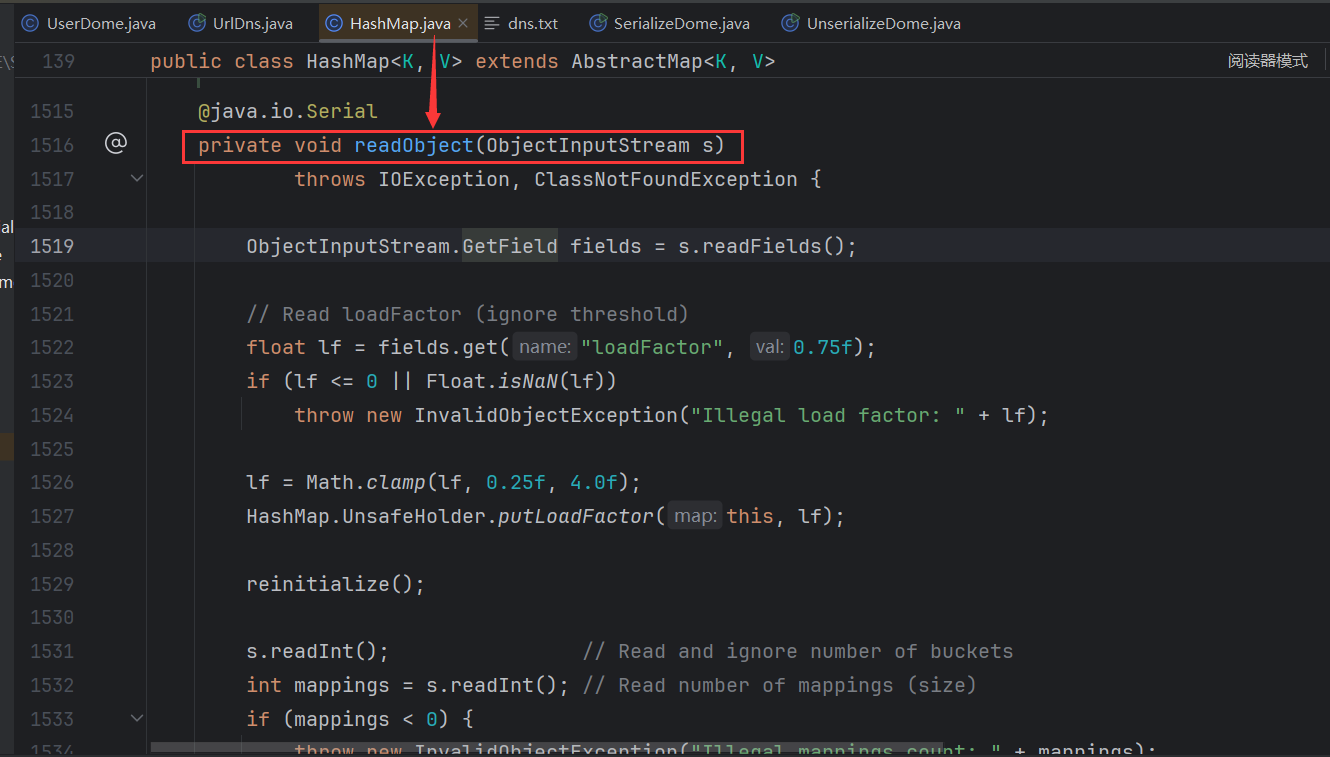Close the HashMap.java editor tab
Viewport: 1330px width, 757px height.
[463, 23]
